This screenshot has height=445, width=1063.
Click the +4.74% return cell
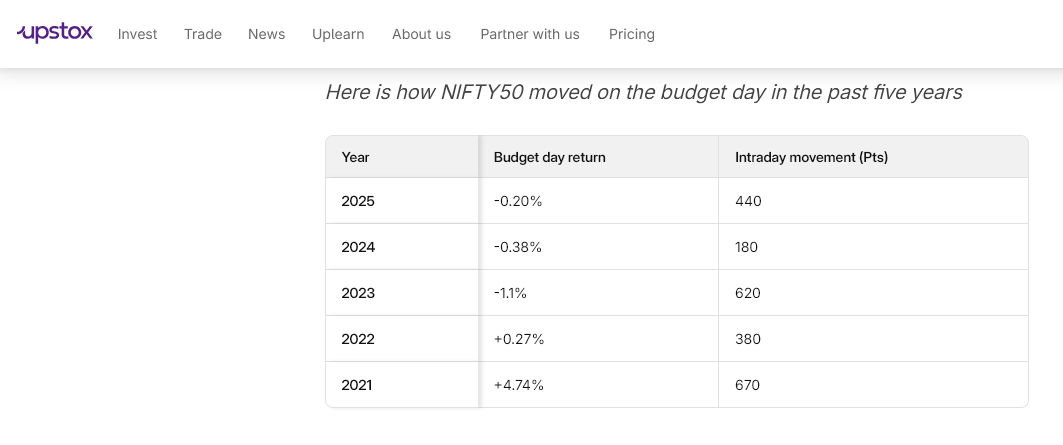point(519,385)
